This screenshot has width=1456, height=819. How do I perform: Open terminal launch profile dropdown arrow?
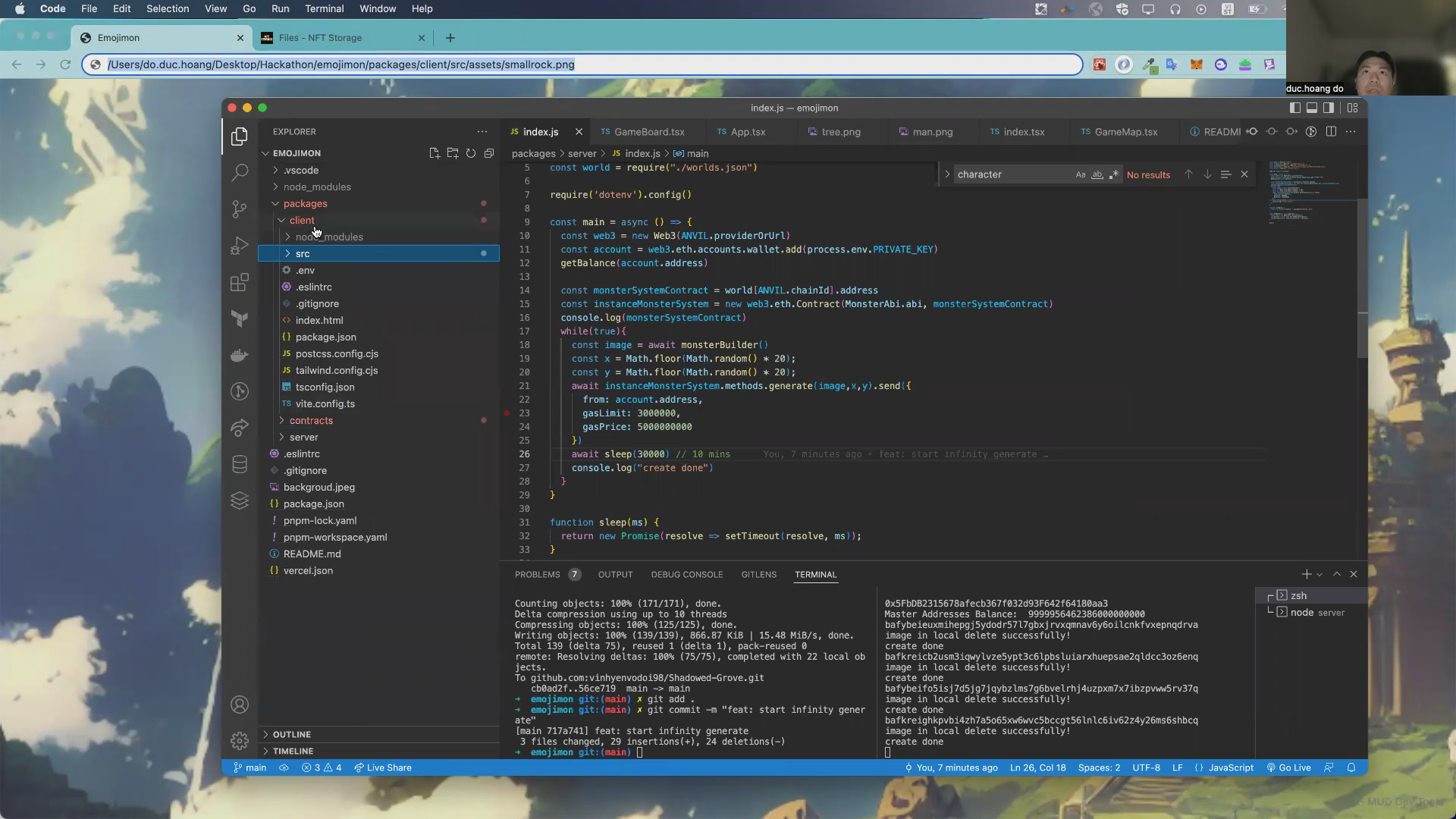click(1319, 575)
